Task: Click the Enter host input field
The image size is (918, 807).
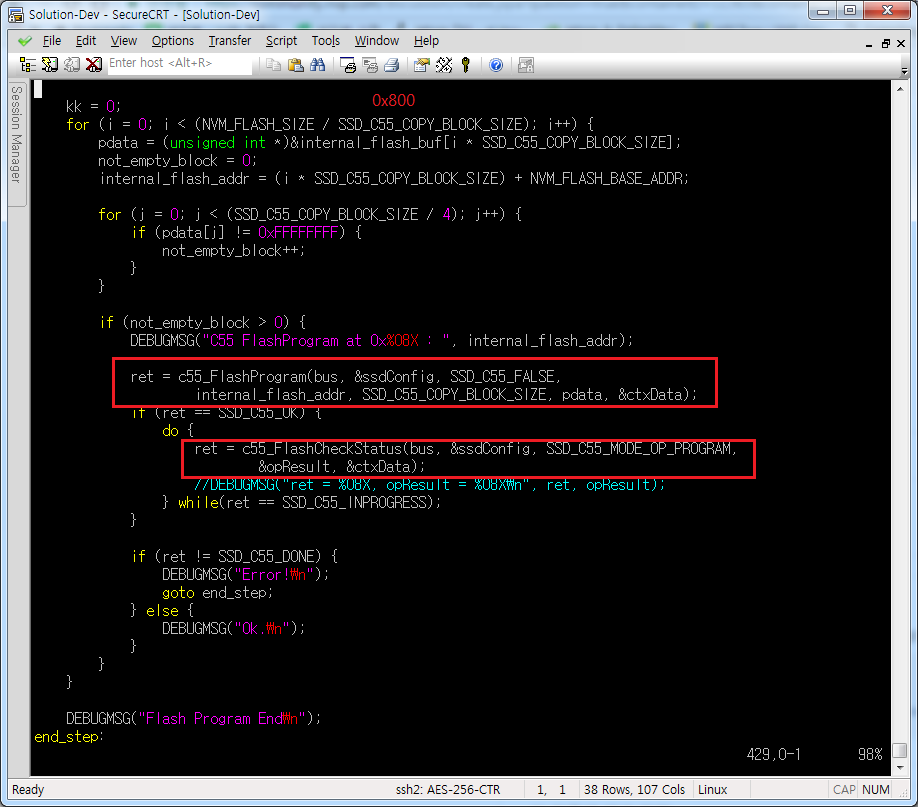Action: pyautogui.click(x=180, y=64)
